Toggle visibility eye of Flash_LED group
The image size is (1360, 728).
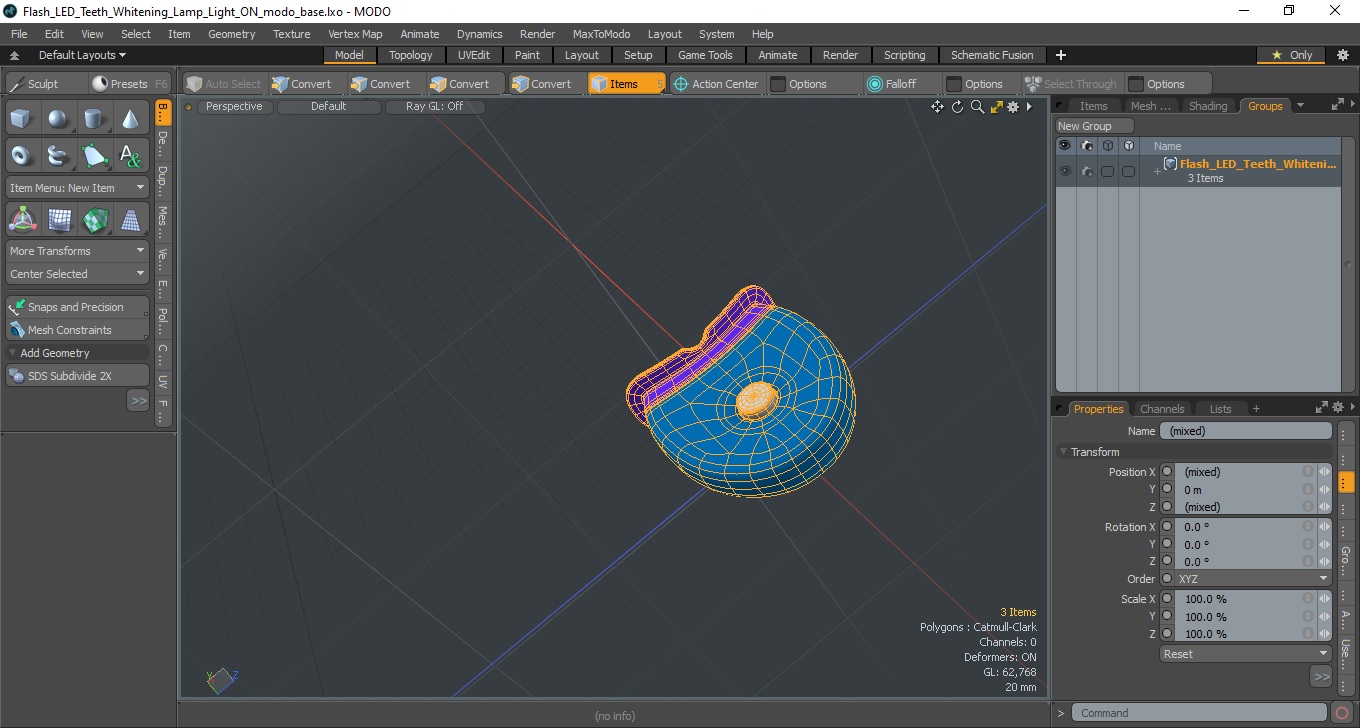tap(1065, 171)
